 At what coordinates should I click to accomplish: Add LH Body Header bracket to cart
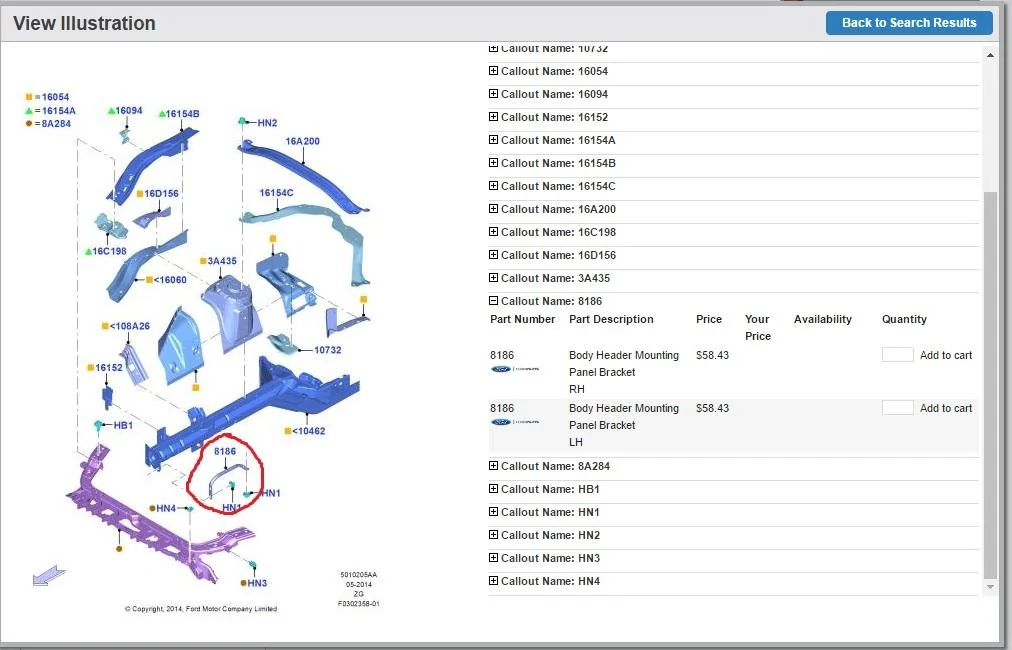(946, 408)
